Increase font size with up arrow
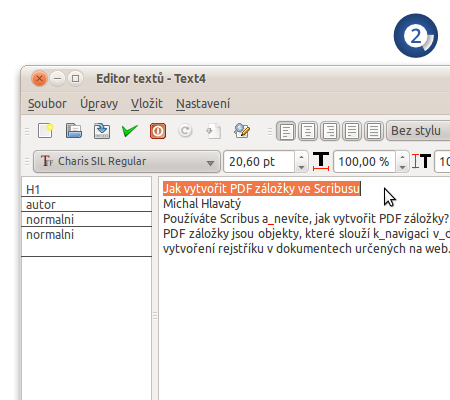The width and height of the screenshot is (450, 400). [302, 157]
